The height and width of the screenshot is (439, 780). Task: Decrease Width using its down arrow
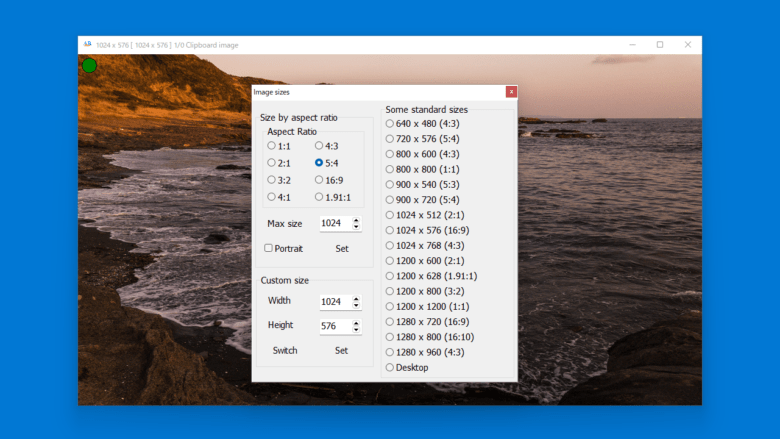356,305
